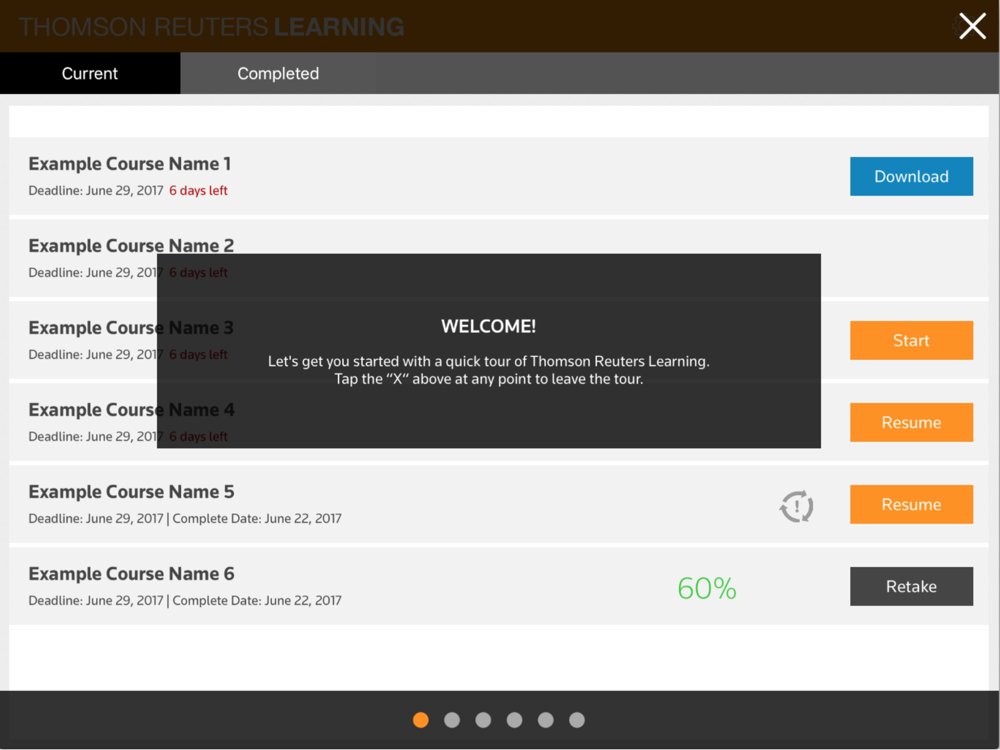The image size is (1000, 750).
Task: Close the tour with the X icon
Action: point(972,26)
